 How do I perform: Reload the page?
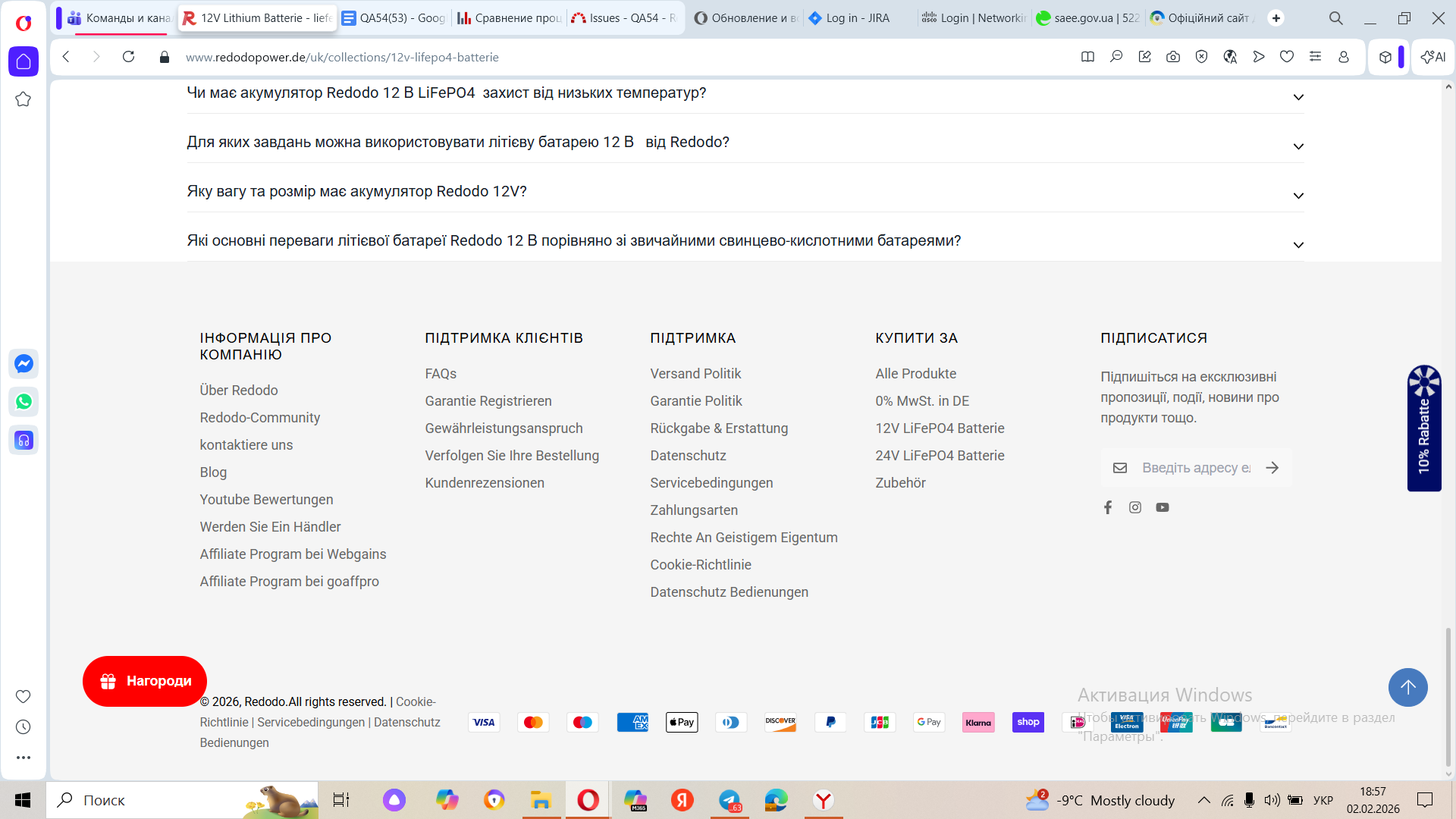click(x=129, y=57)
